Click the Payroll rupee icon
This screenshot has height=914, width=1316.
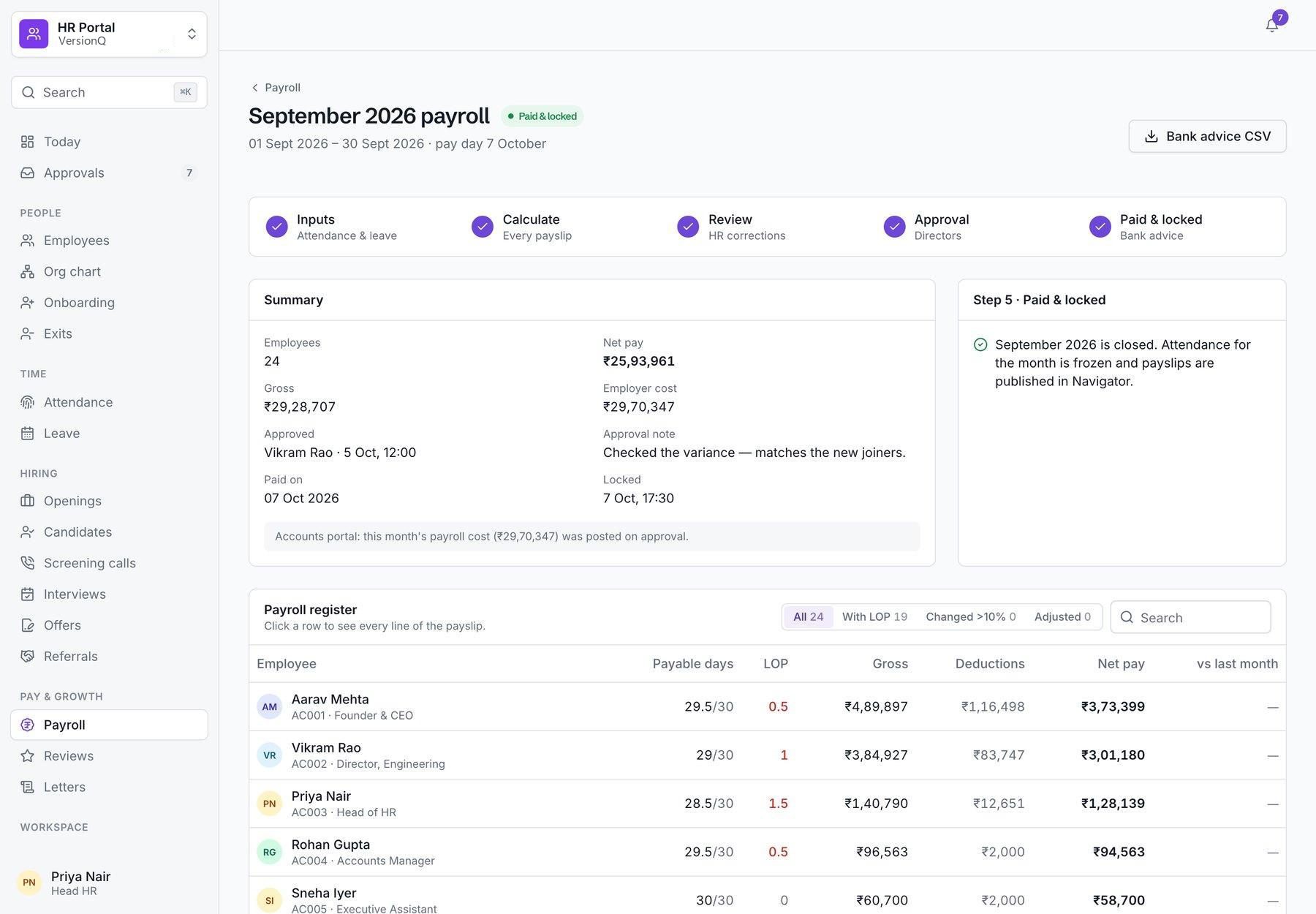click(28, 725)
